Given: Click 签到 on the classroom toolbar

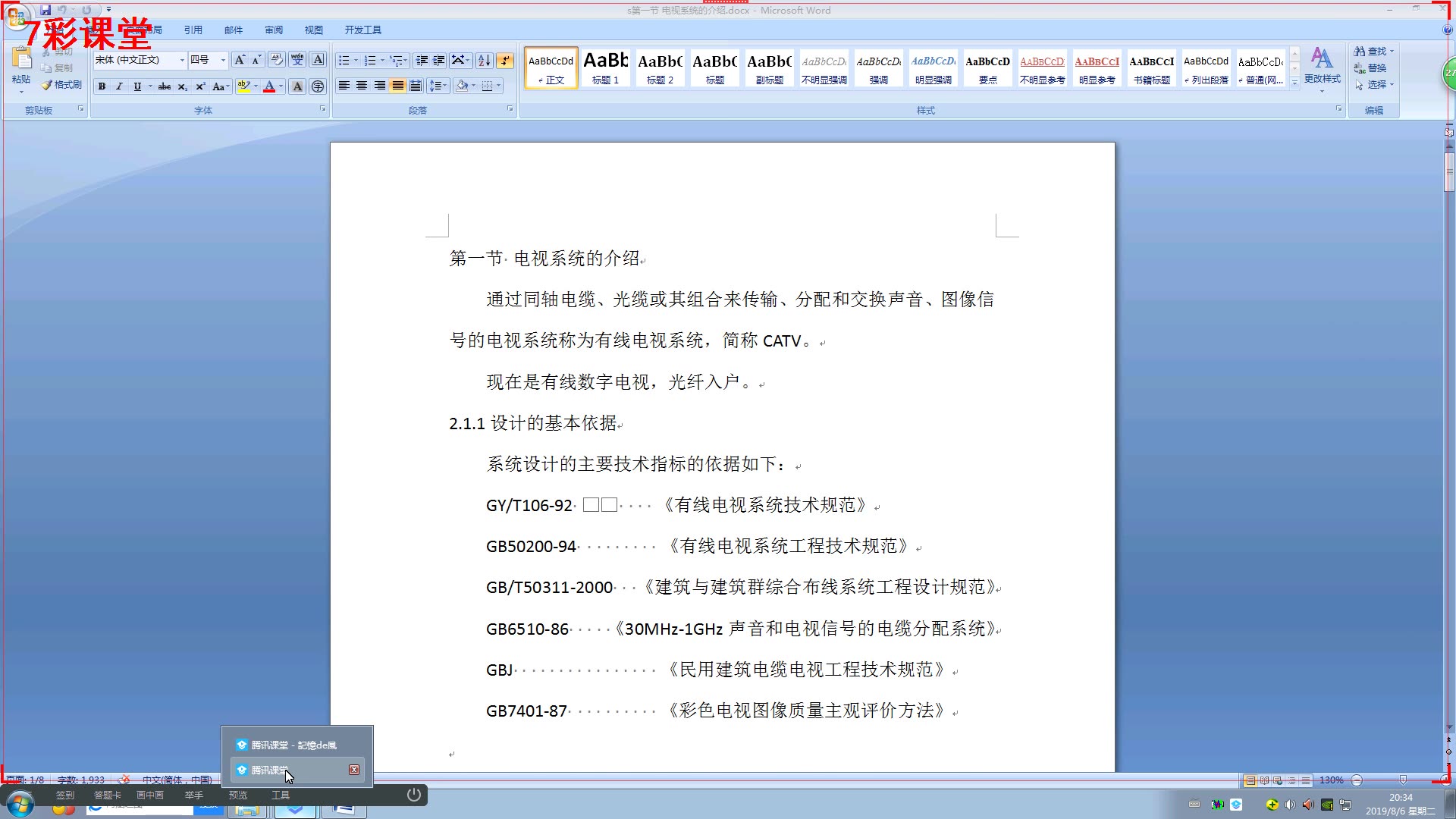Looking at the screenshot, I should pyautogui.click(x=65, y=795).
